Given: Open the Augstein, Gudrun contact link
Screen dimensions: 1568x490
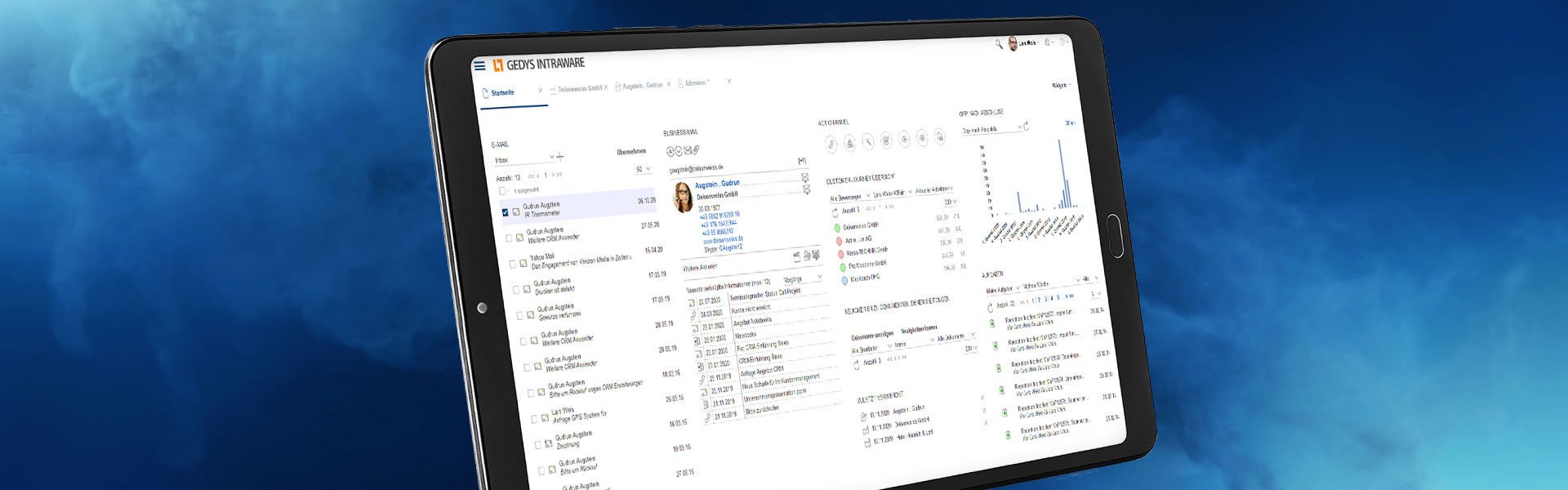Looking at the screenshot, I should [x=717, y=185].
